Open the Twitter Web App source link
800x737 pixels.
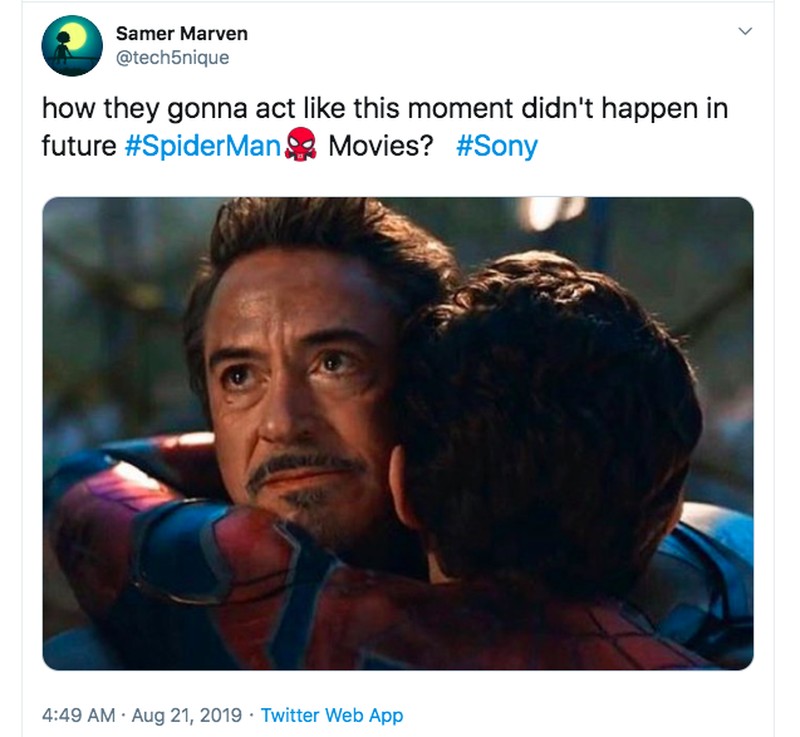[332, 715]
